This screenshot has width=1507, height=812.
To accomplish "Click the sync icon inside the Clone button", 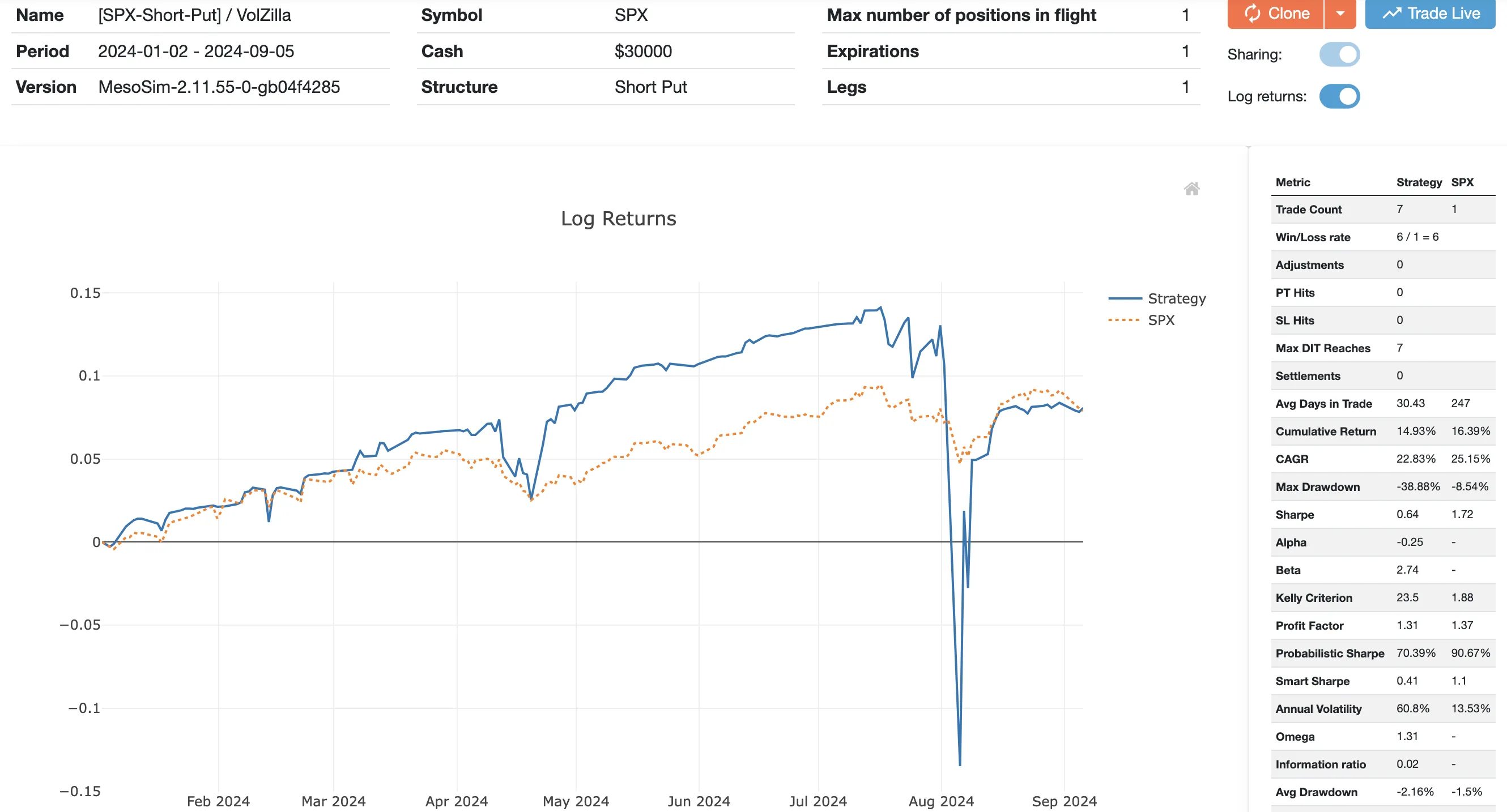I will tap(1252, 13).
